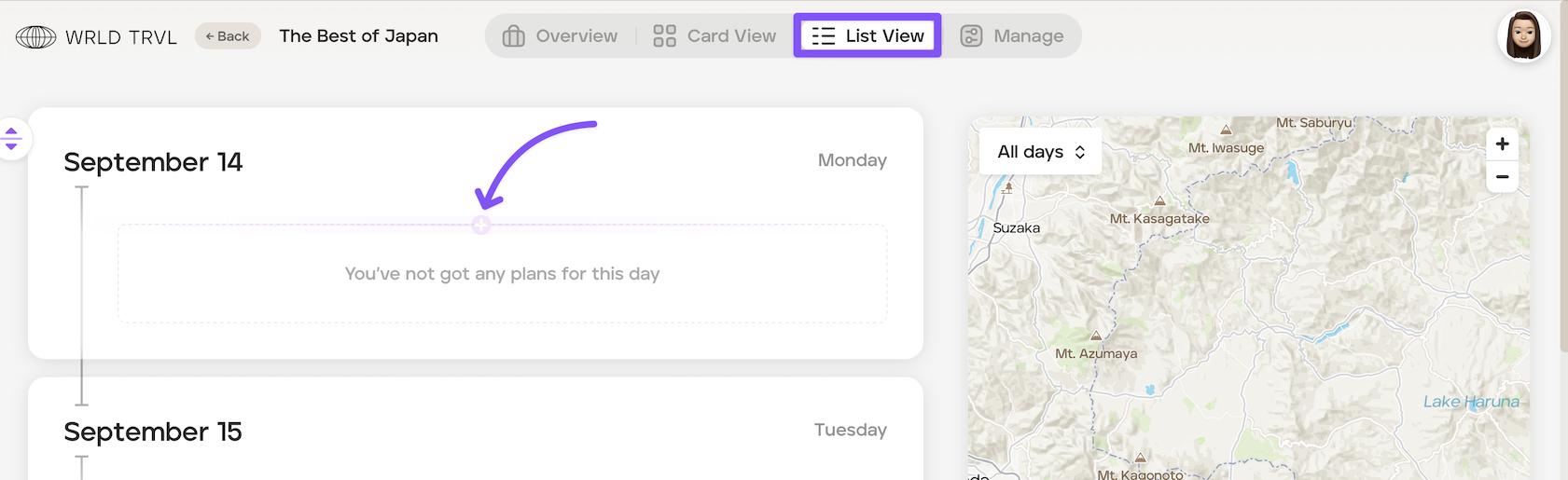Click the Mt. Azumaya peak marker
Viewport: 1568px width, 480px height.
1096,336
